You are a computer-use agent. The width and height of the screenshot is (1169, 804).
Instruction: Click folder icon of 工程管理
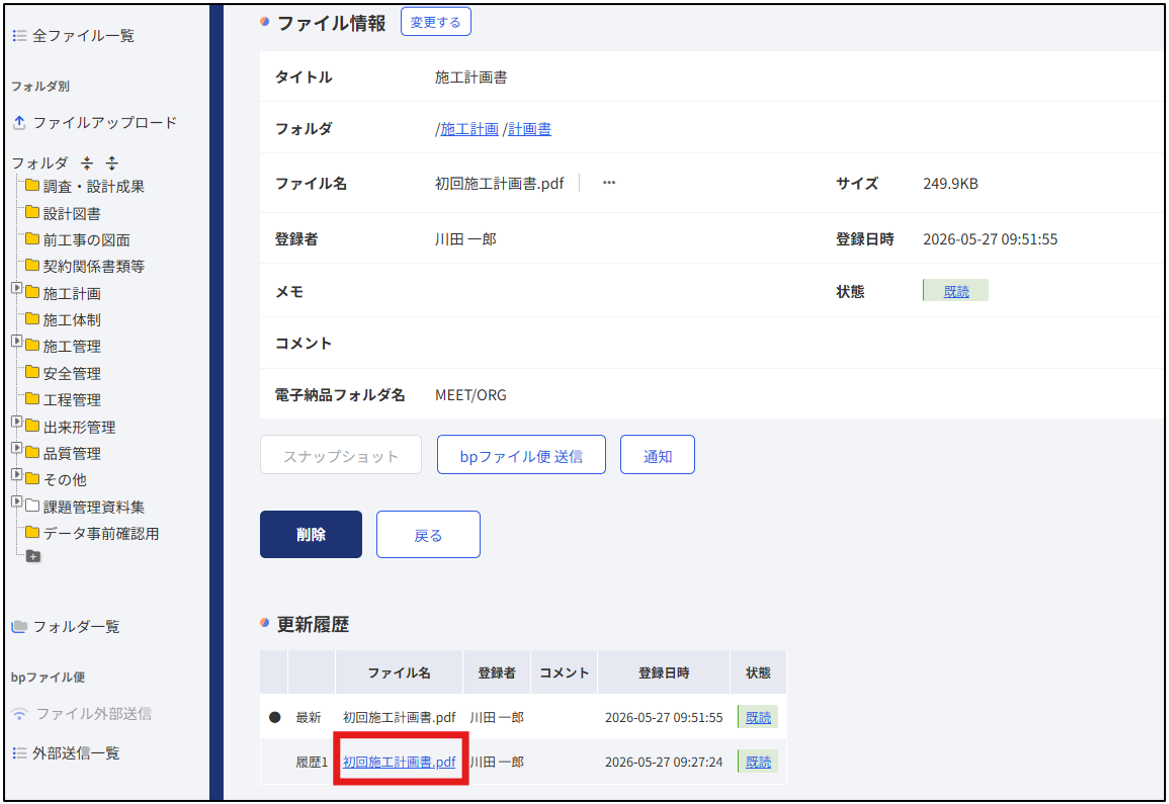[x=32, y=398]
